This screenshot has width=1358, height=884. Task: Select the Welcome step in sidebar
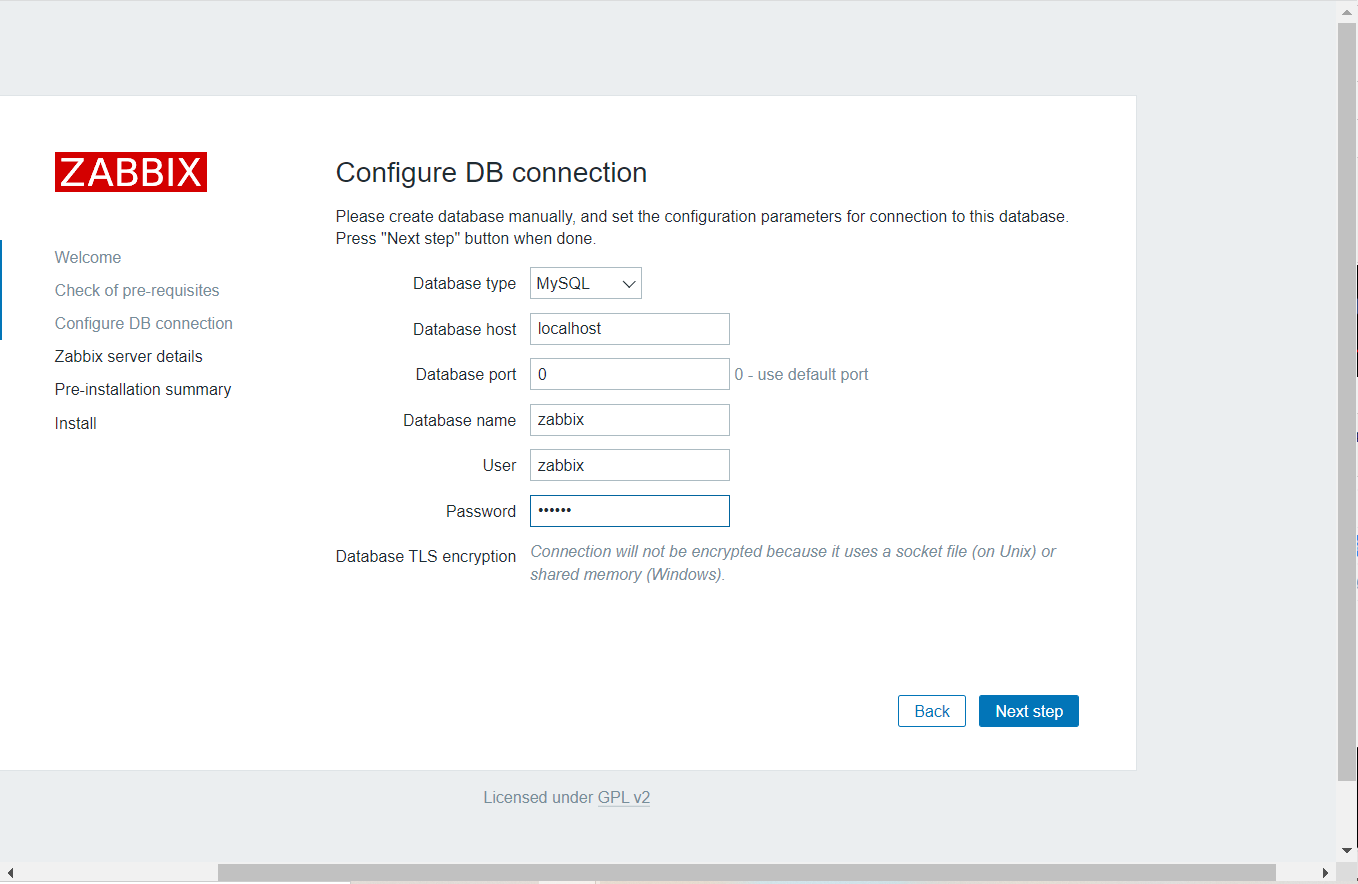click(88, 257)
